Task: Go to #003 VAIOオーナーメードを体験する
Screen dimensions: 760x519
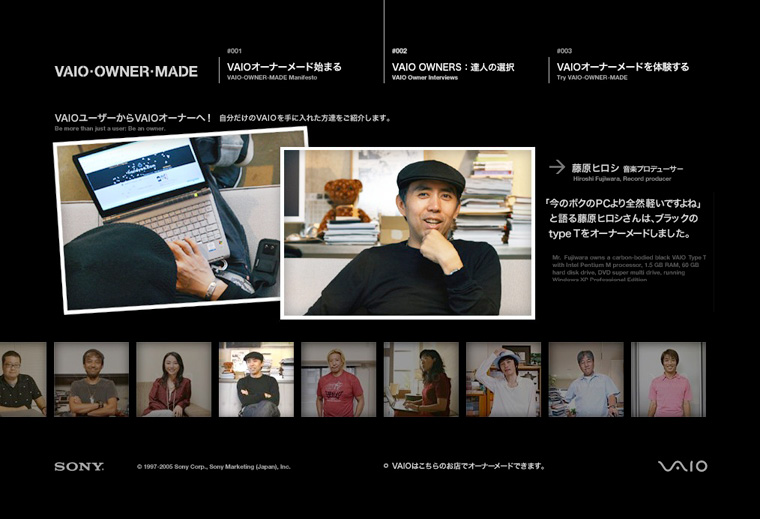Action: coord(622,67)
